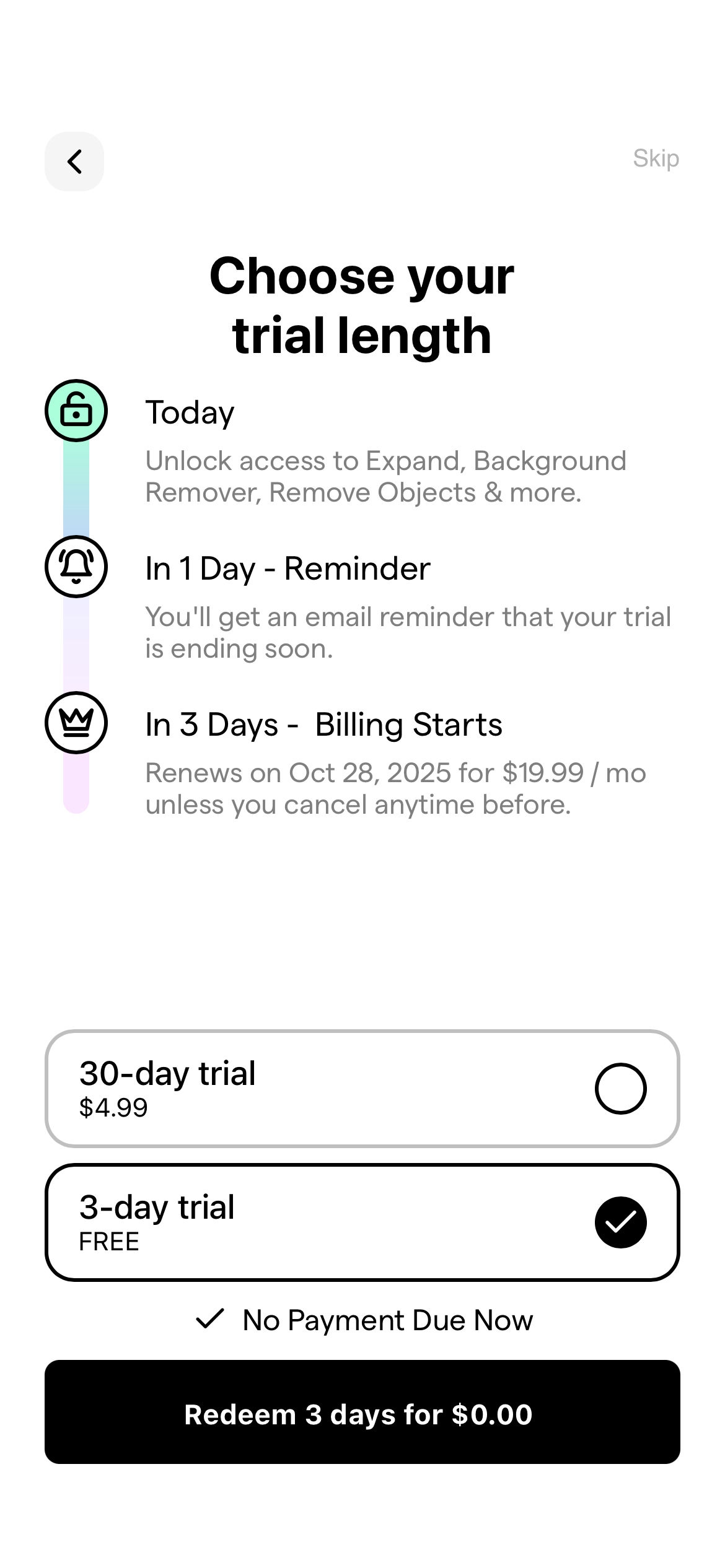Tap the No Payment Due Now label
This screenshot has height=1568, width=725.
point(387,1320)
